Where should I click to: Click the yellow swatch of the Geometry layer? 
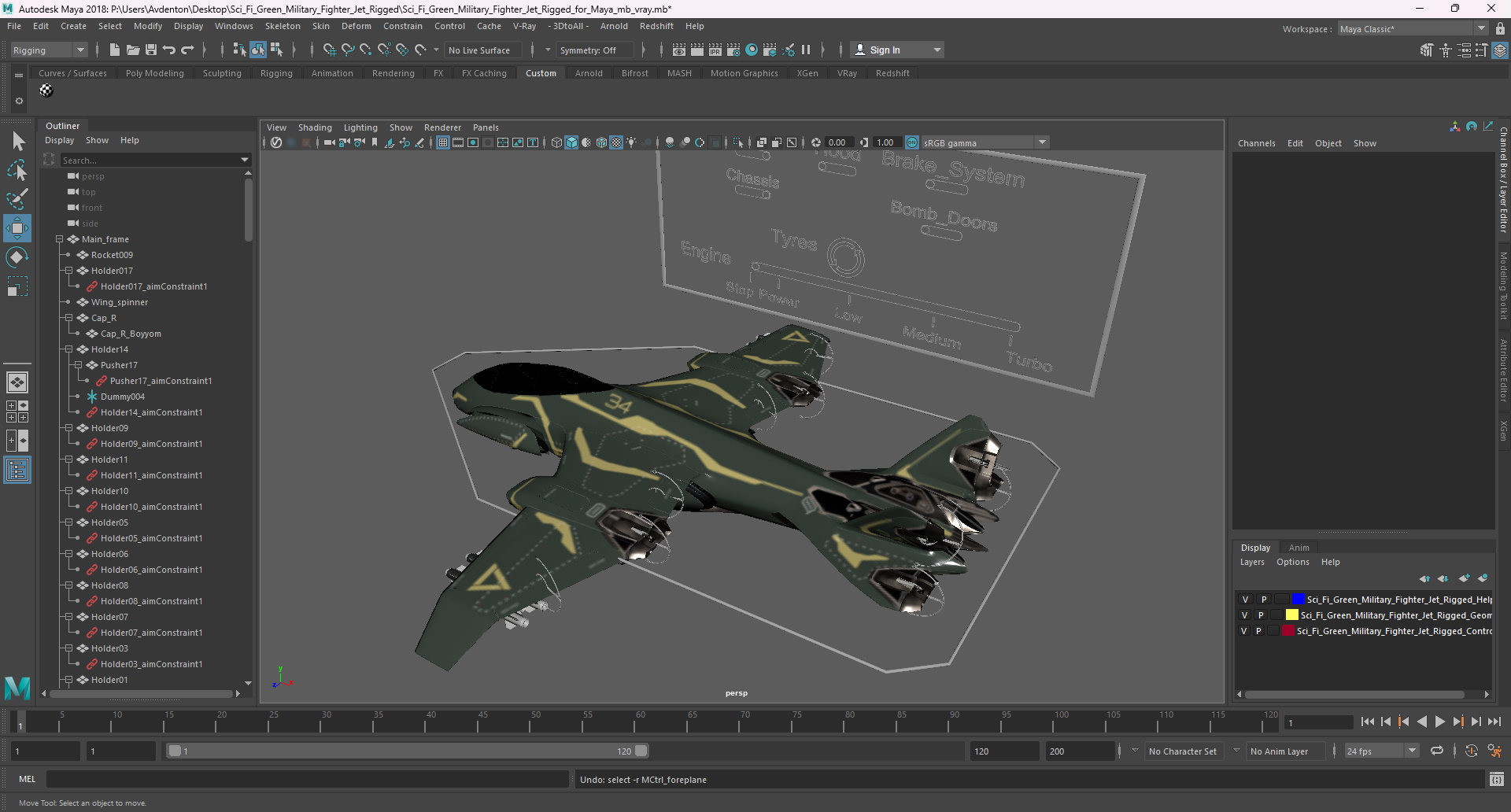[1291, 615]
